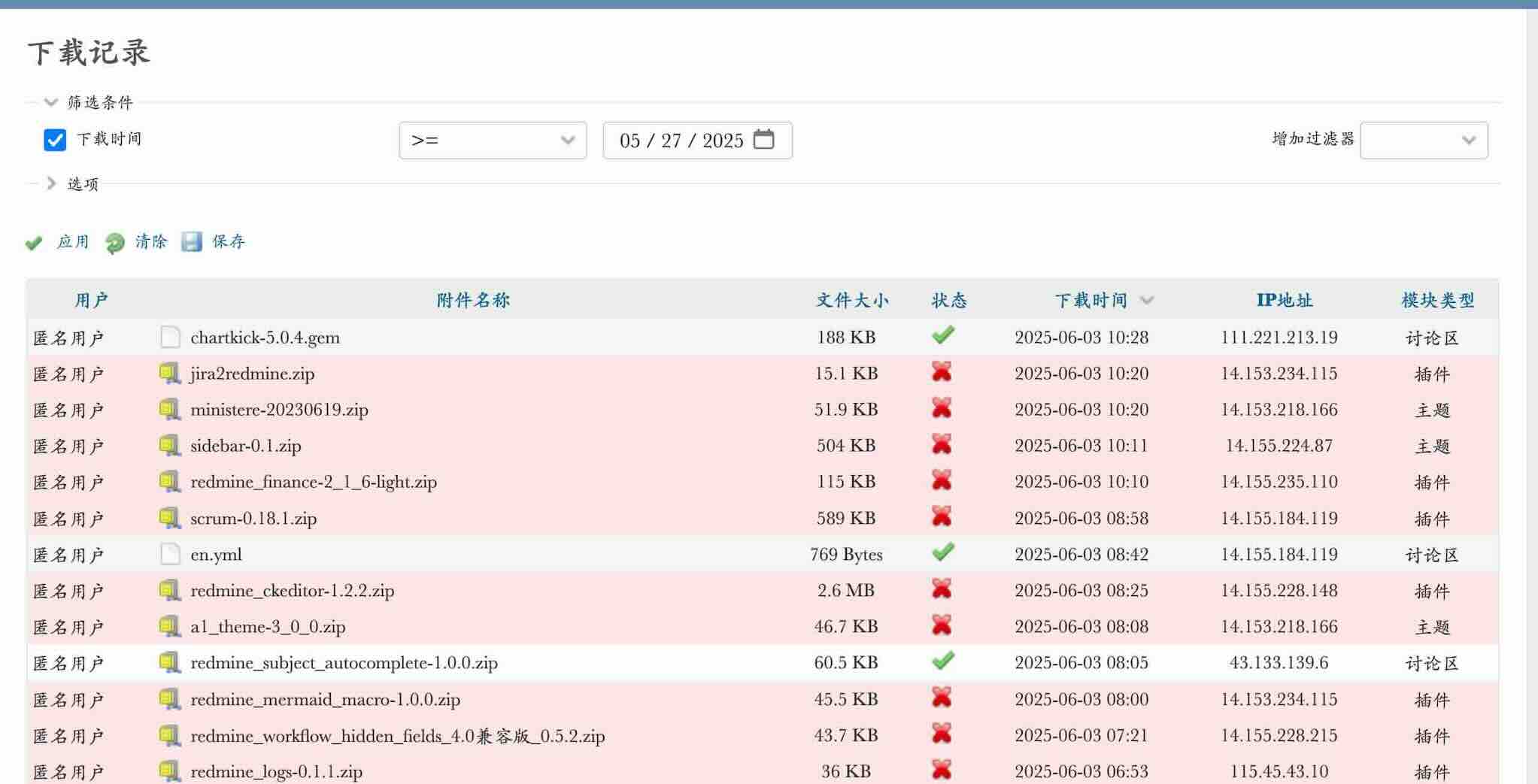This screenshot has width=1538, height=784.
Task: Click the 应用 link
Action: pyautogui.click(x=73, y=242)
